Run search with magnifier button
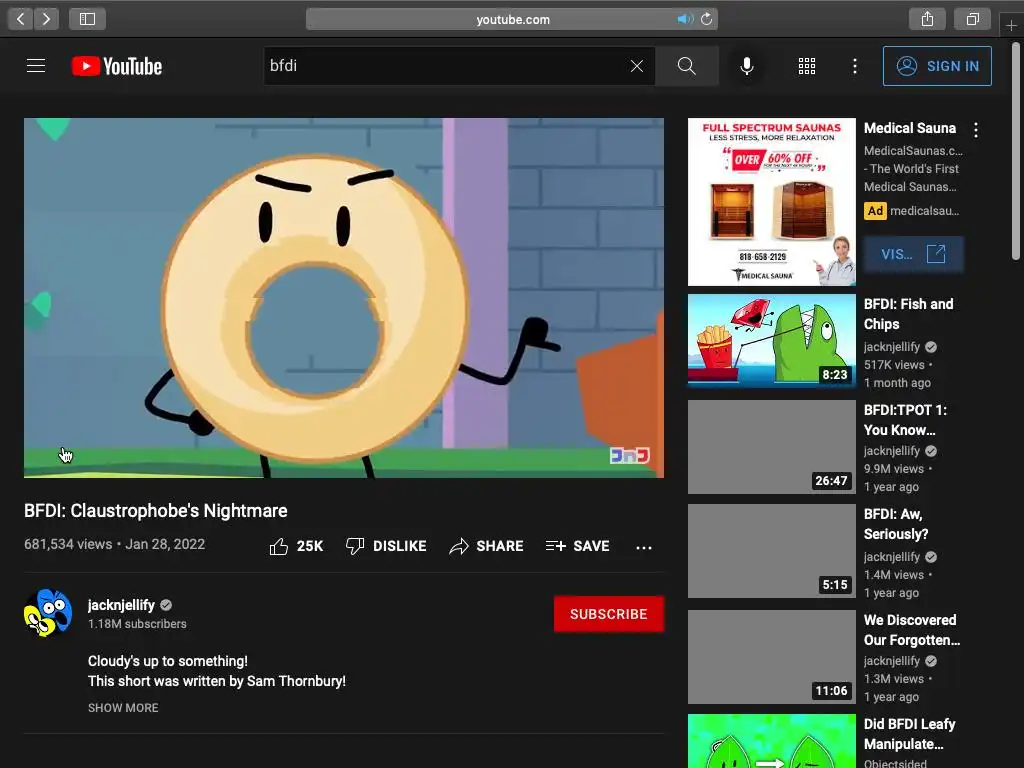 686,66
